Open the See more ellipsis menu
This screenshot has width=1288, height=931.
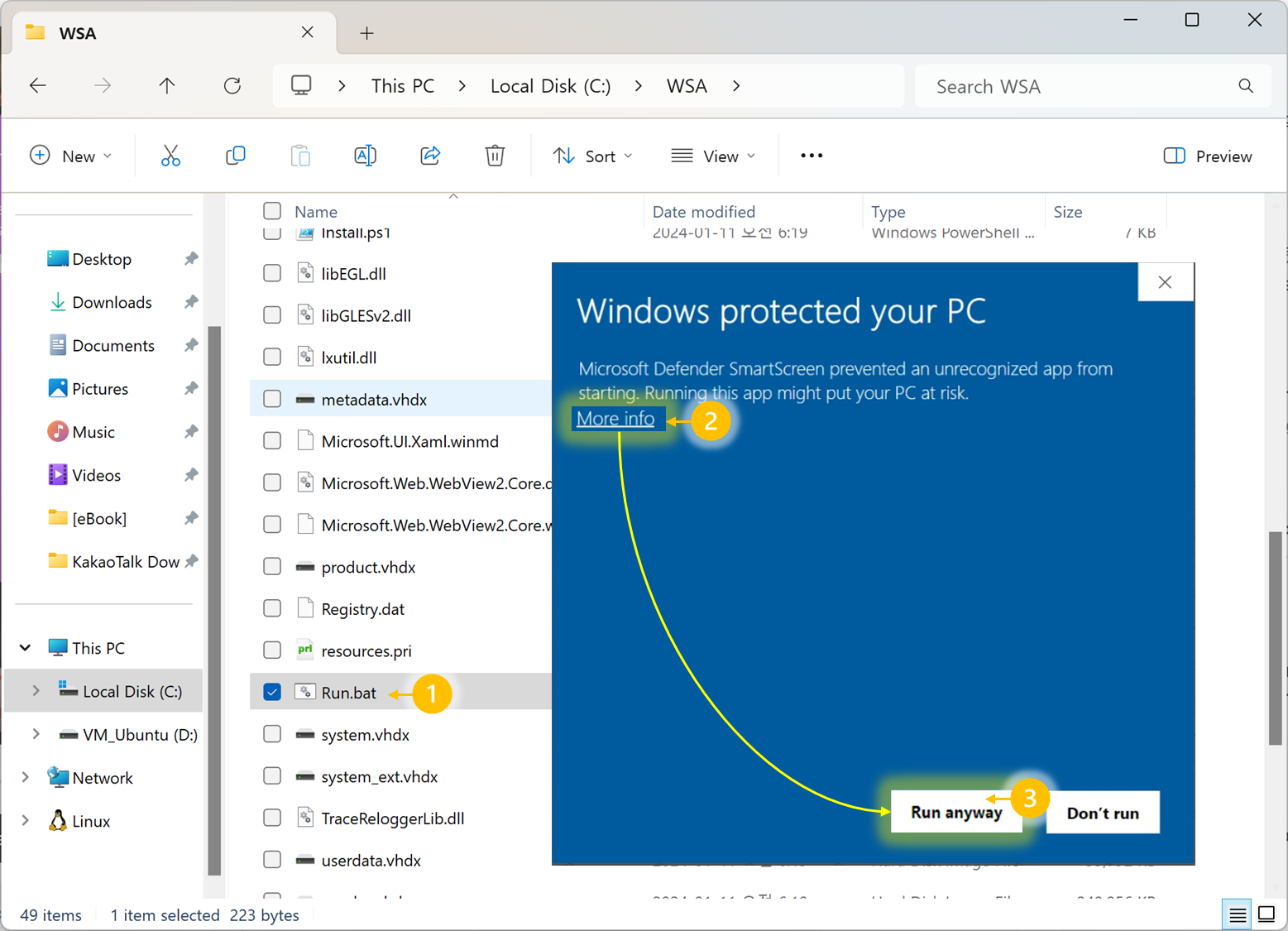(x=812, y=156)
